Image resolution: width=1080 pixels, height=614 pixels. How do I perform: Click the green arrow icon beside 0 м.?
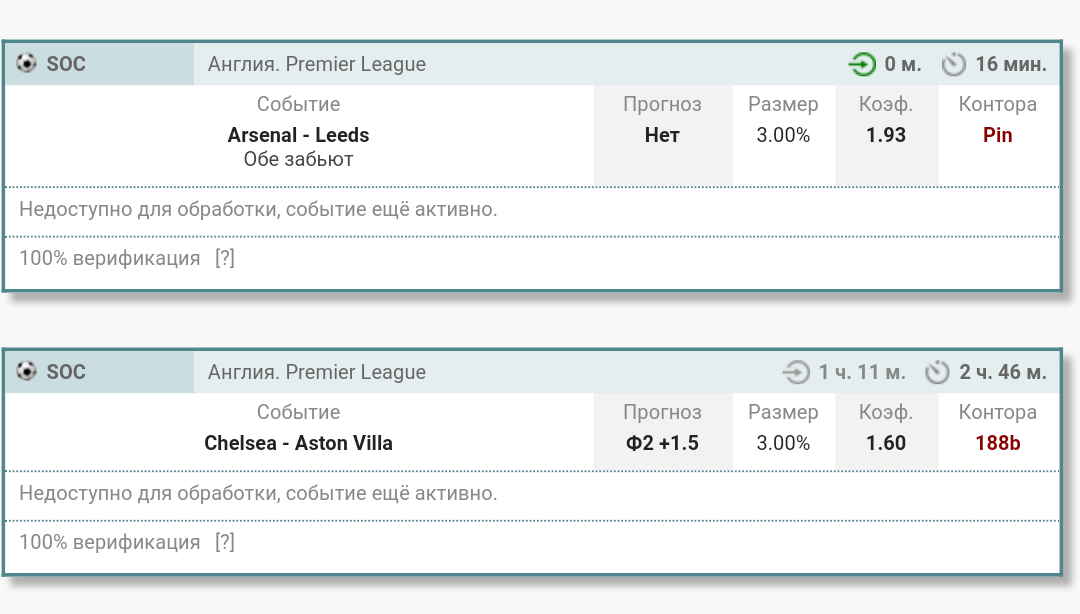(861, 65)
